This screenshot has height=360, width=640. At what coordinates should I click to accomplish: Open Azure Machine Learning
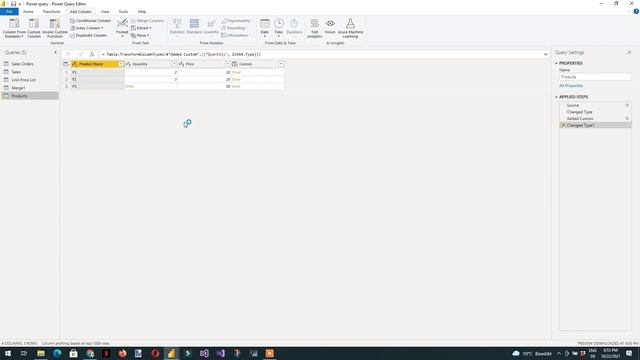pos(350,28)
